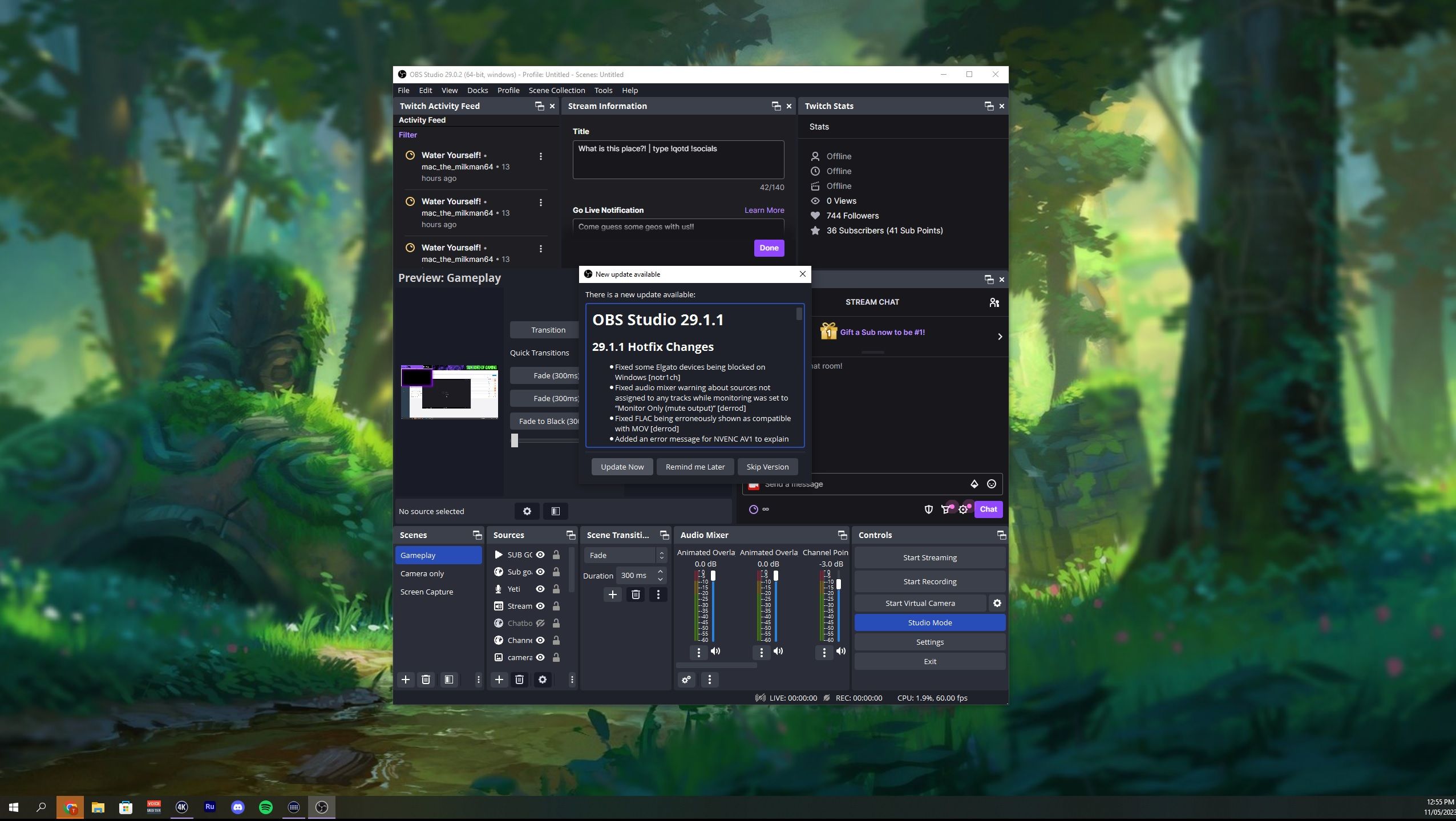Image resolution: width=1456 pixels, height=821 pixels.
Task: Open source properties gear in Sources panel
Action: [542, 680]
